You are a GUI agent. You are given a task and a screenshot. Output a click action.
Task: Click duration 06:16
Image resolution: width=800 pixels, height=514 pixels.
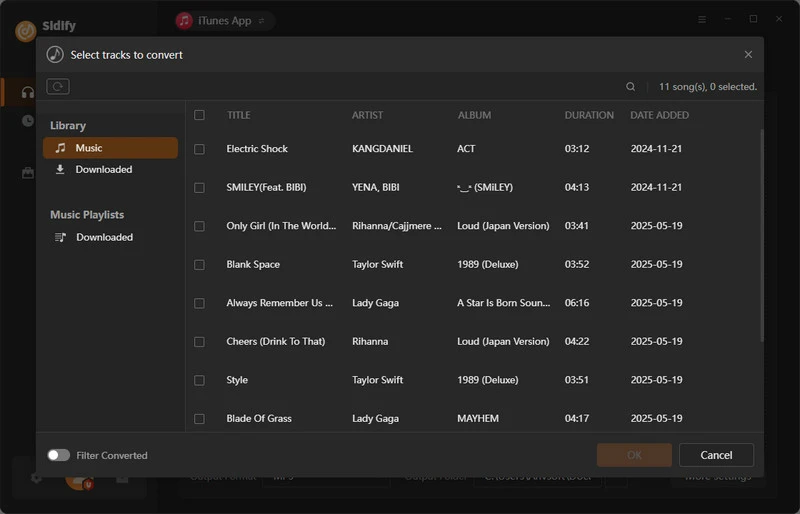pos(577,303)
